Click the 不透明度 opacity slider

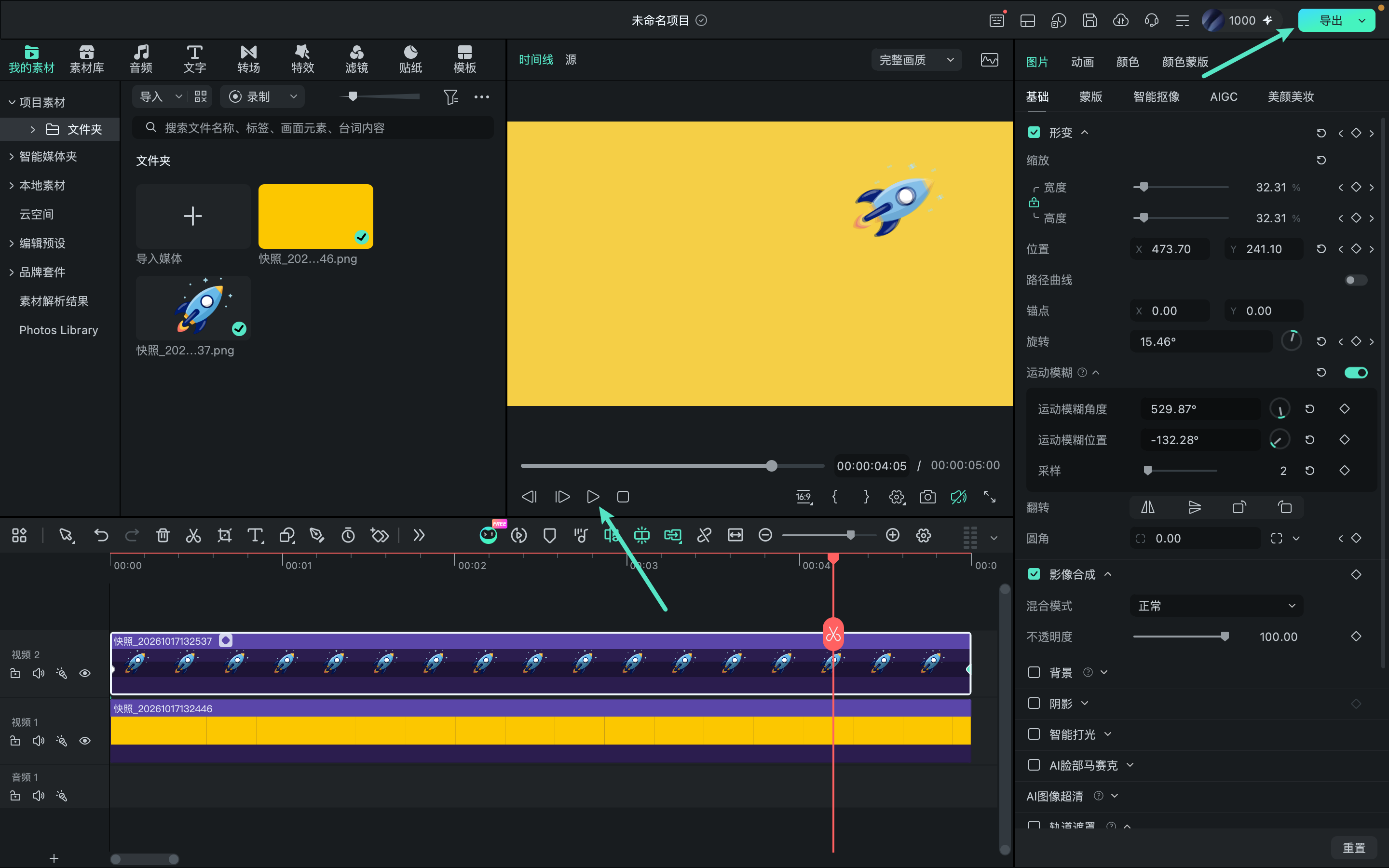pos(1180,637)
